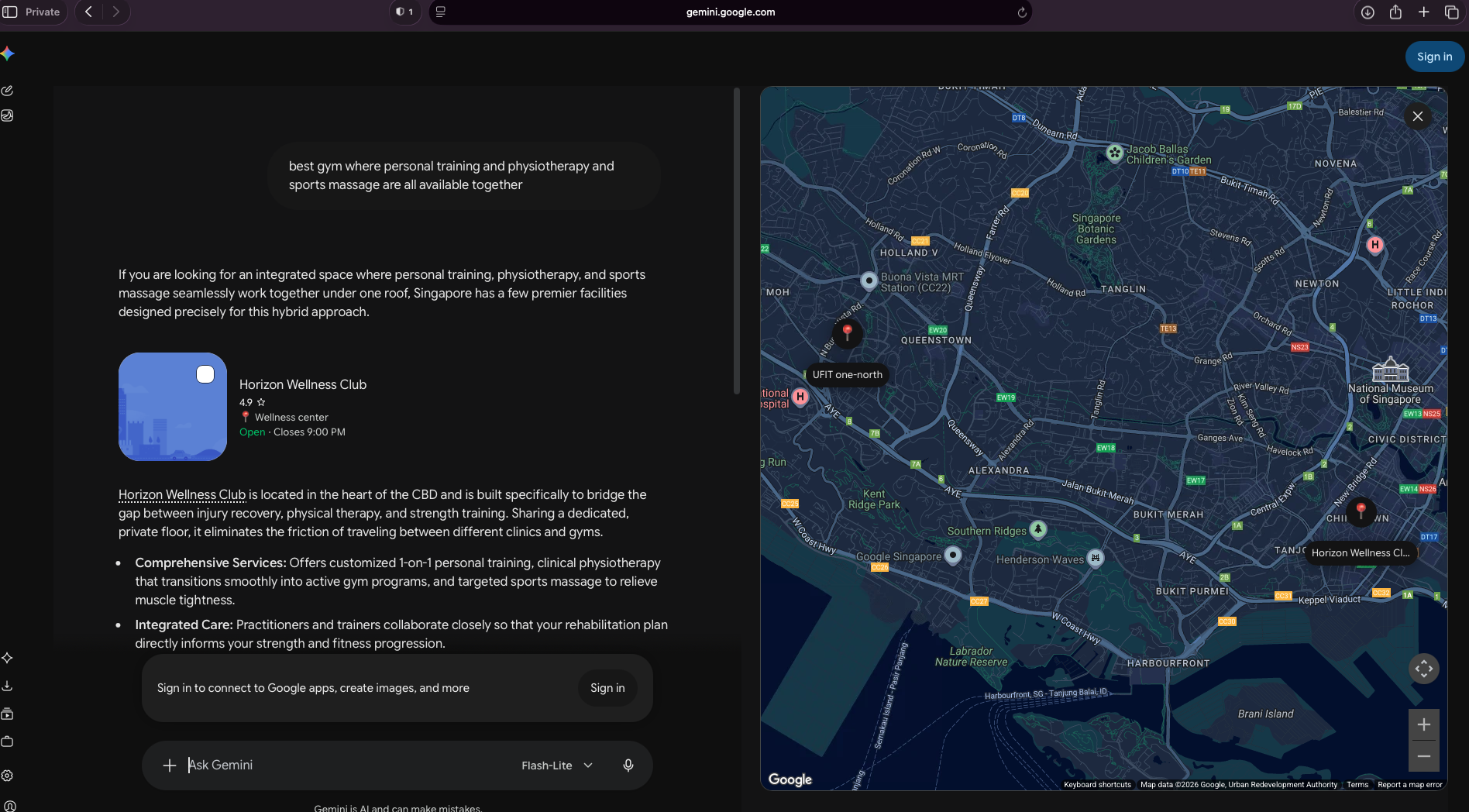Click the microphone voice input icon
Image resolution: width=1469 pixels, height=812 pixels.
[628, 766]
